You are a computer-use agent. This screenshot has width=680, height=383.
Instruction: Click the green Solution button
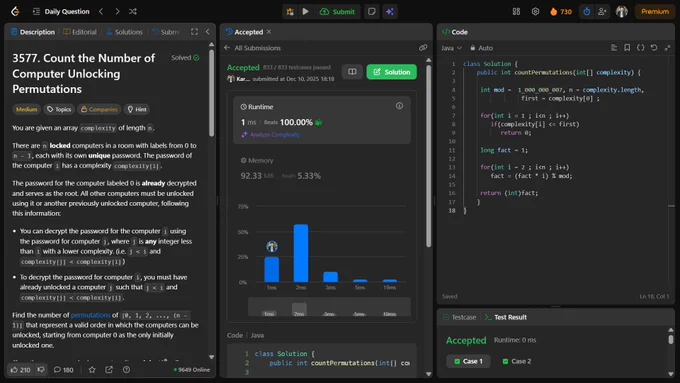pos(392,72)
